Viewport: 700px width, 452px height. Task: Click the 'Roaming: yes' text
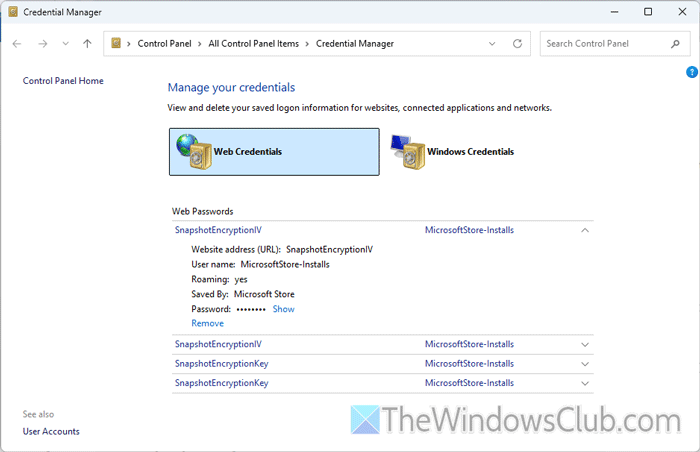coord(219,280)
